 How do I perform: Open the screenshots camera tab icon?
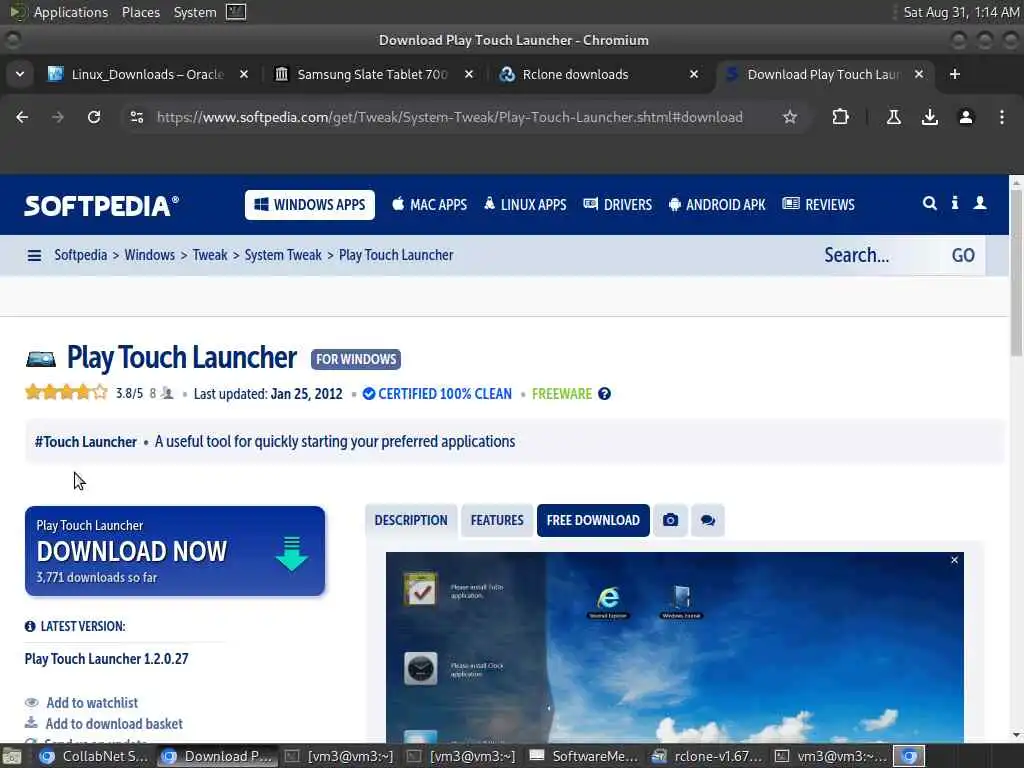(x=670, y=520)
